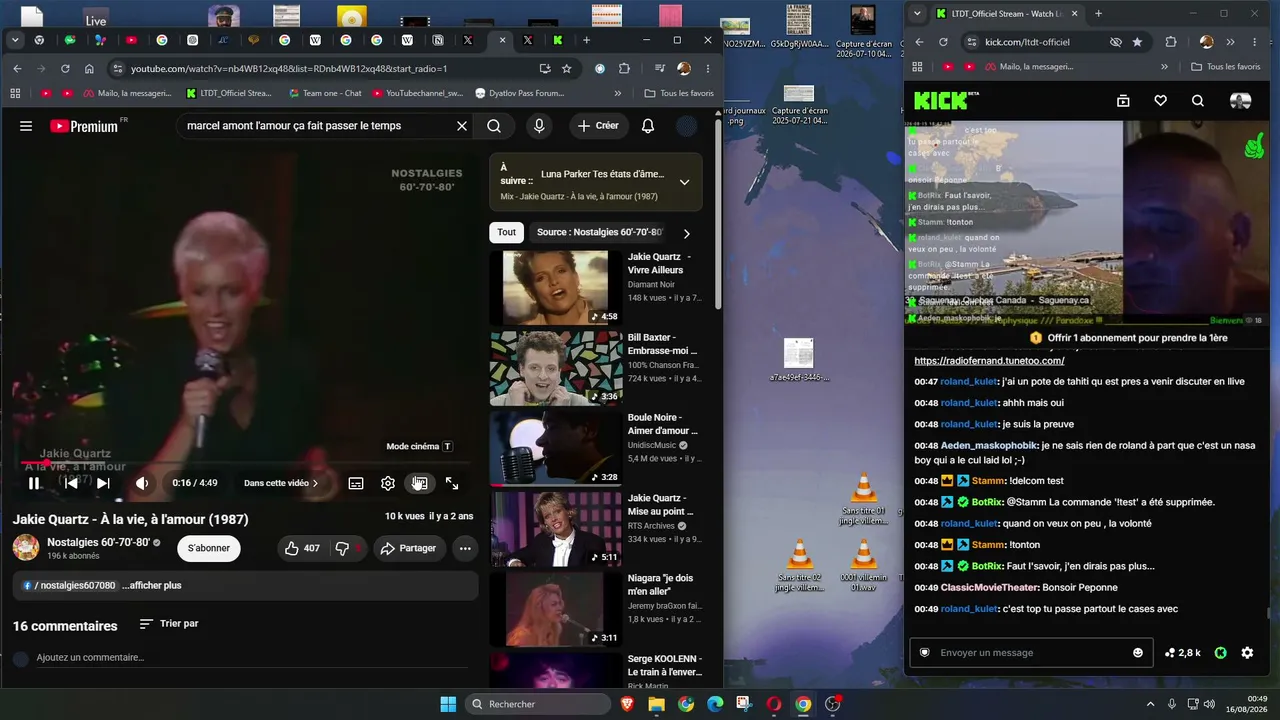
Task: Open 'LTDT_Officiel Strea...' bookmark in YouTube window
Action: pyautogui.click(x=229, y=93)
